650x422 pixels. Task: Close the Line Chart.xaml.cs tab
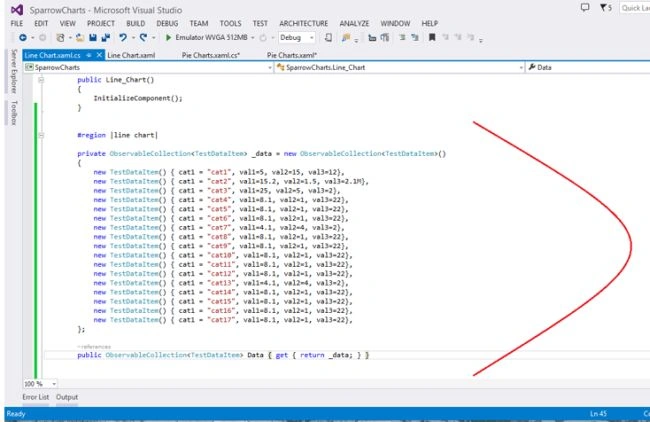(99, 55)
